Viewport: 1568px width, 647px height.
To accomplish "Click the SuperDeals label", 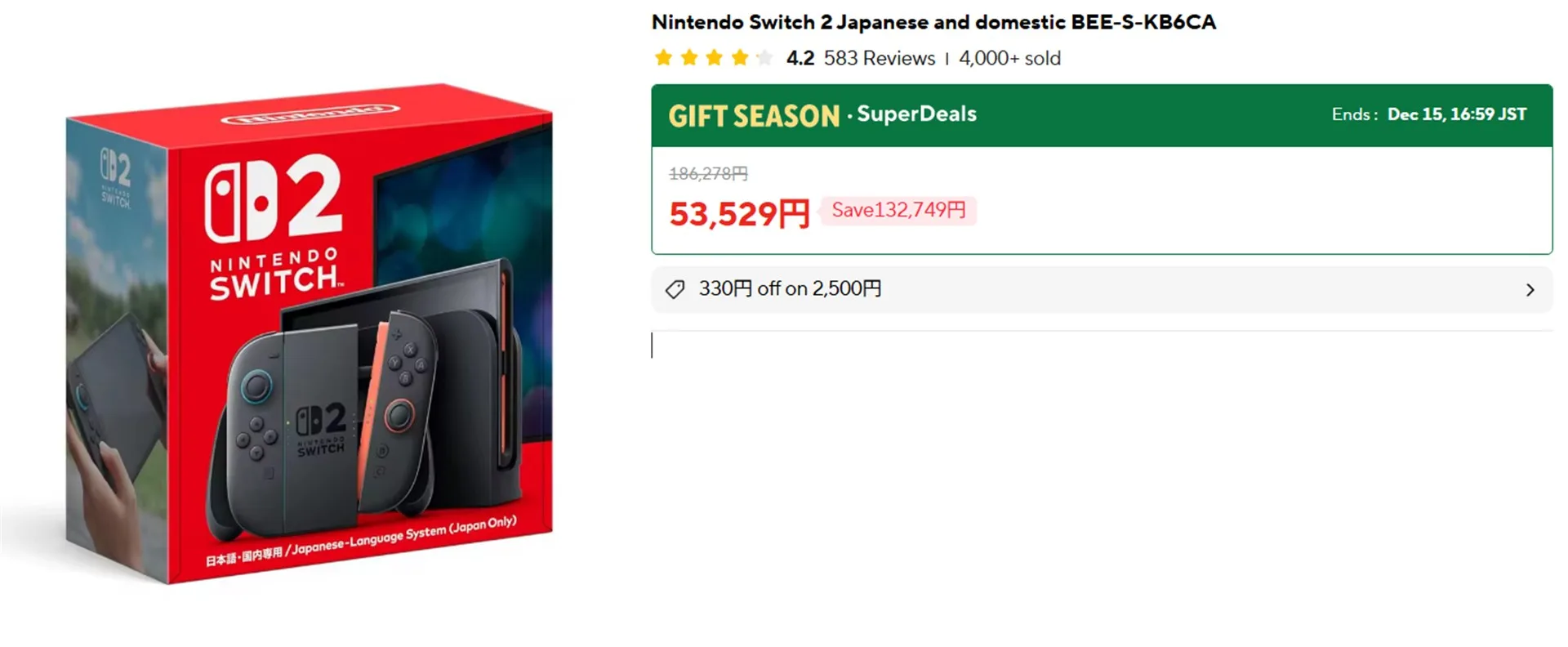I will [x=916, y=114].
